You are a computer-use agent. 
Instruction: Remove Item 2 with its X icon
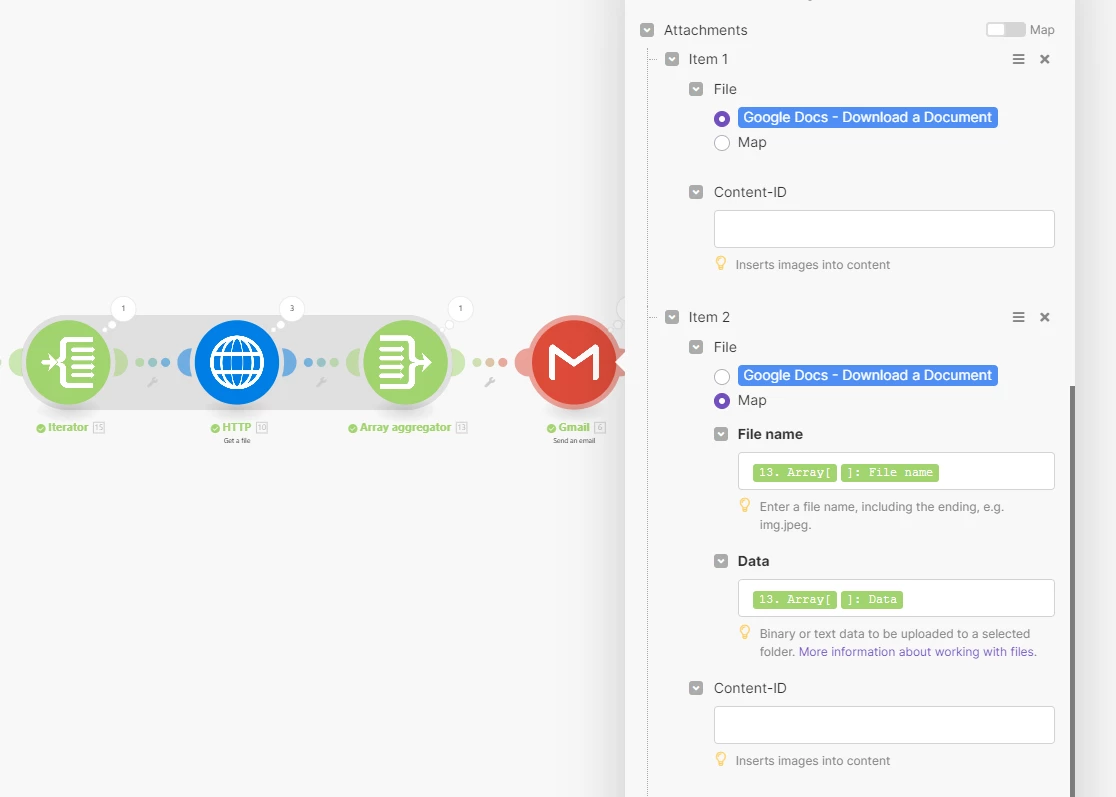click(1045, 317)
